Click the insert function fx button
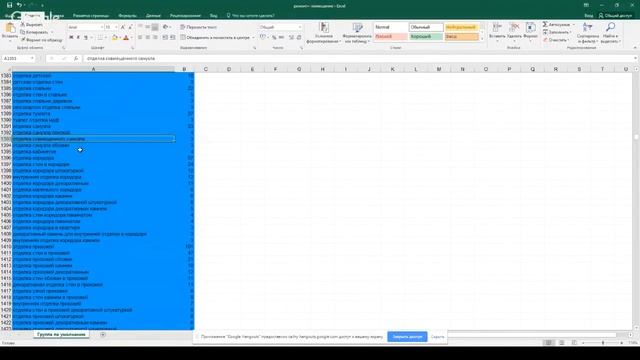The image size is (640, 360). [x=76, y=58]
